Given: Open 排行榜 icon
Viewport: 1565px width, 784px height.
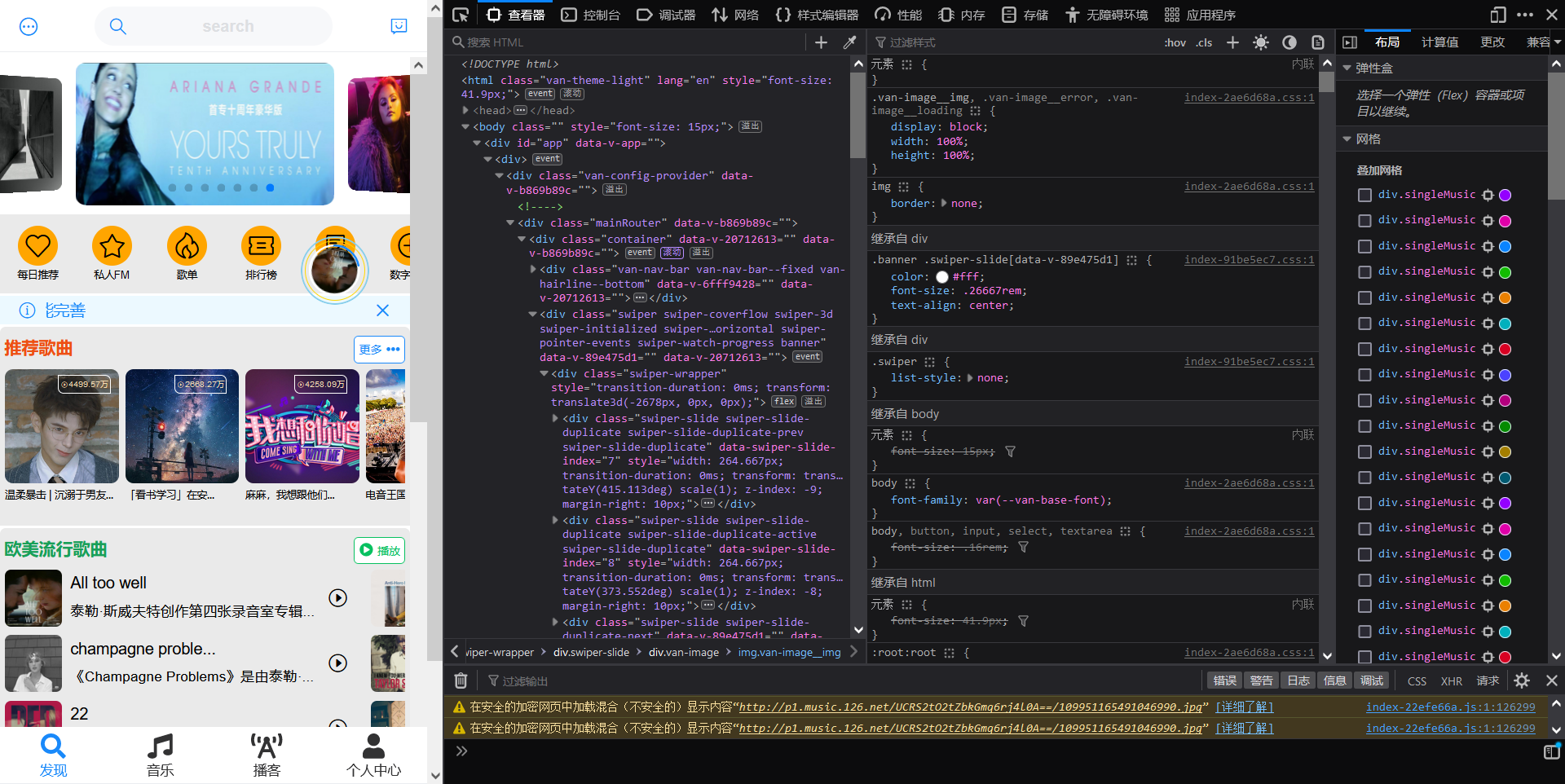Looking at the screenshot, I should pos(261,245).
